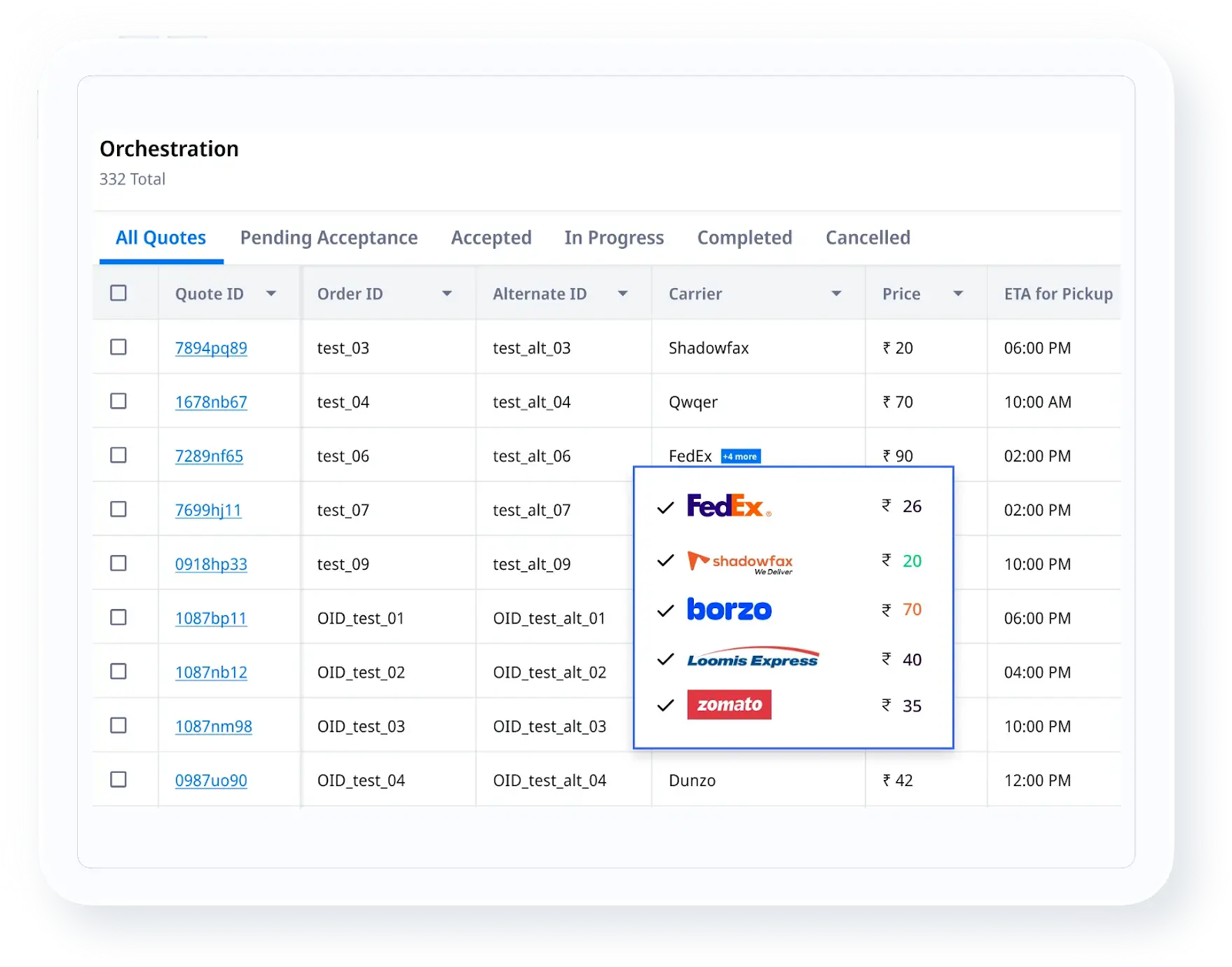This screenshot has height=967, width=1232.
Task: Select the Loomis Express carrier logo
Action: click(x=751, y=657)
